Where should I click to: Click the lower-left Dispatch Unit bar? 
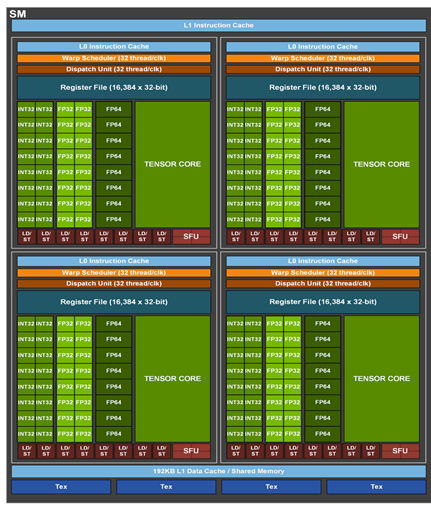pos(114,284)
